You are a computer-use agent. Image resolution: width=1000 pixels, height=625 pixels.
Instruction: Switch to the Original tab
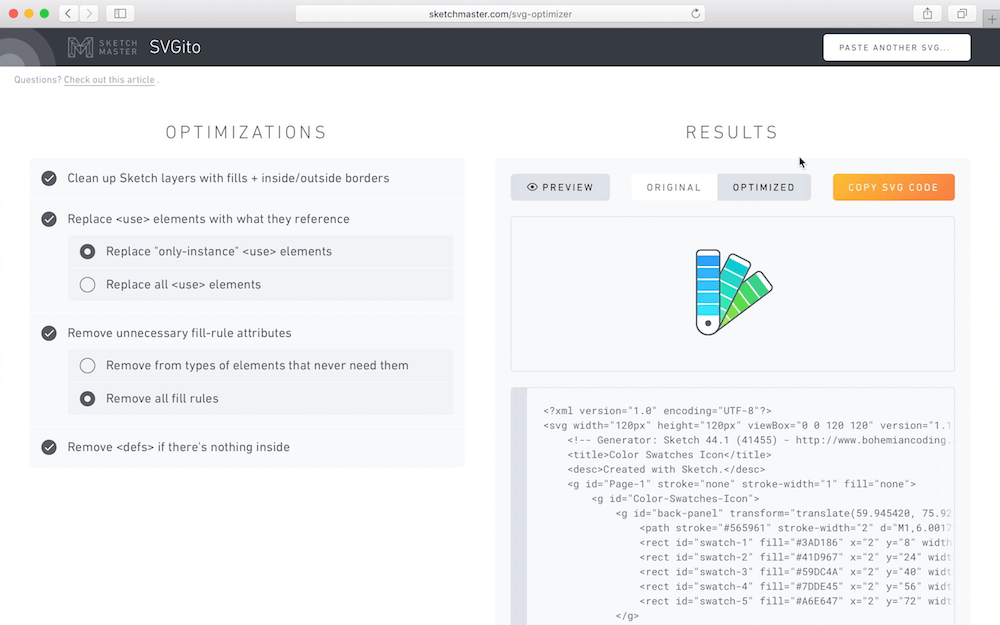point(674,187)
